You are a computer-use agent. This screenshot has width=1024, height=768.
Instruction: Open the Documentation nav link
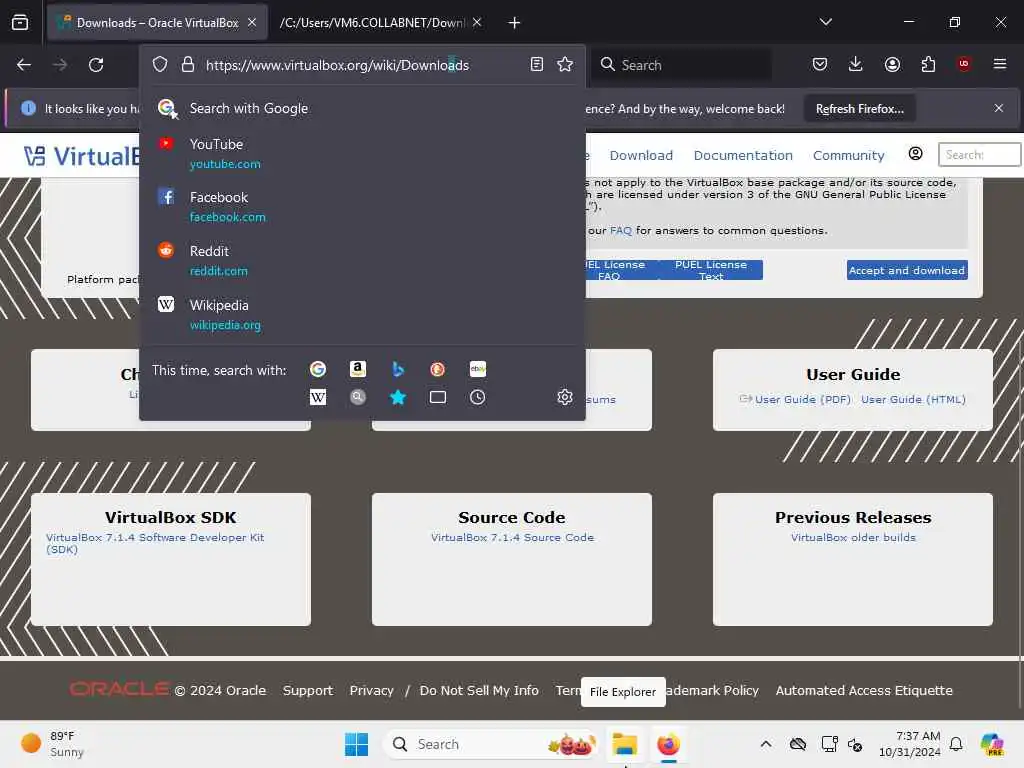pos(743,155)
